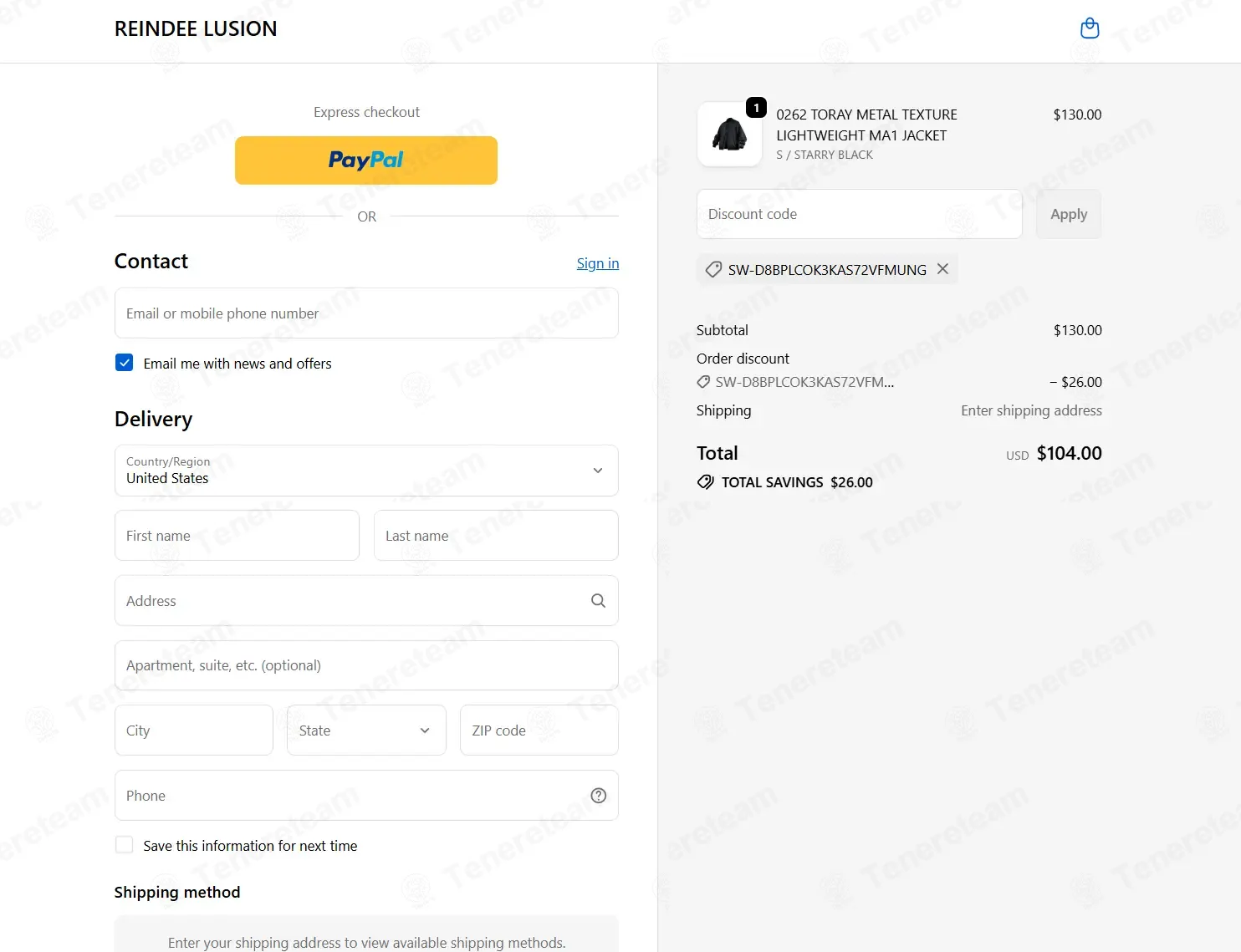This screenshot has height=952, width=1241.
Task: Click the discount tag icon on coupon chip
Action: point(713,269)
